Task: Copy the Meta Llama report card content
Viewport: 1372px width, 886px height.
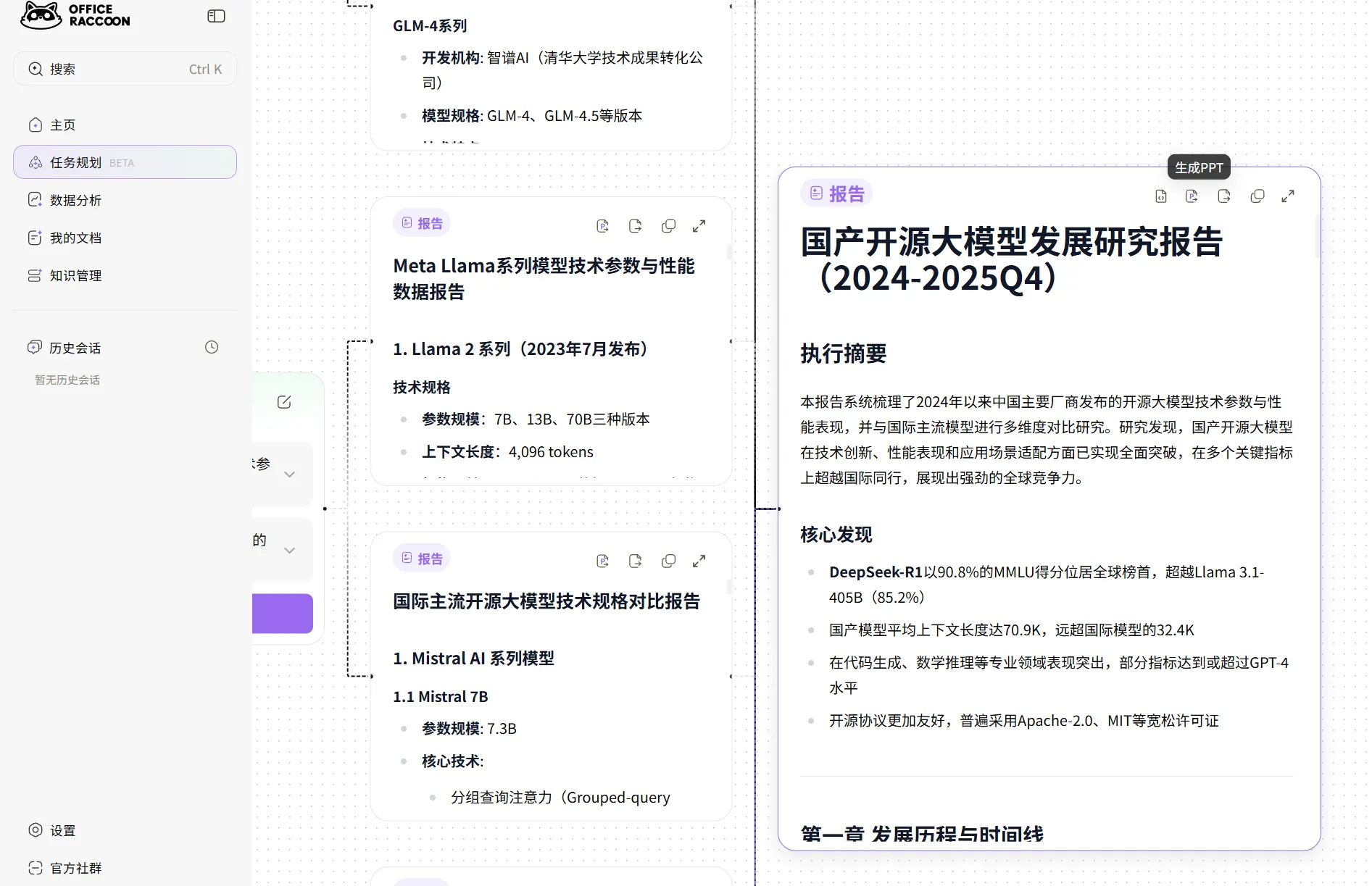Action: [668, 226]
